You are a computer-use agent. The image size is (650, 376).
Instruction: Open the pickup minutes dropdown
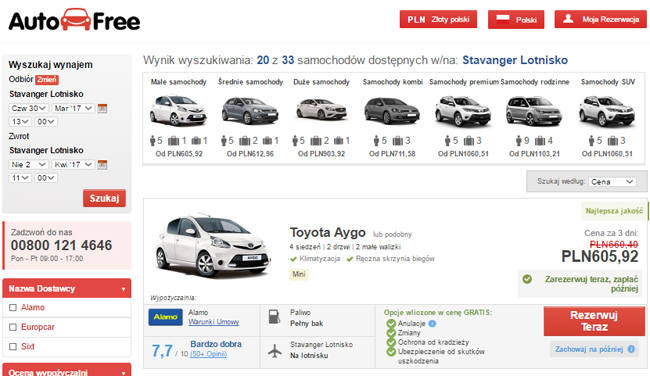click(x=46, y=121)
